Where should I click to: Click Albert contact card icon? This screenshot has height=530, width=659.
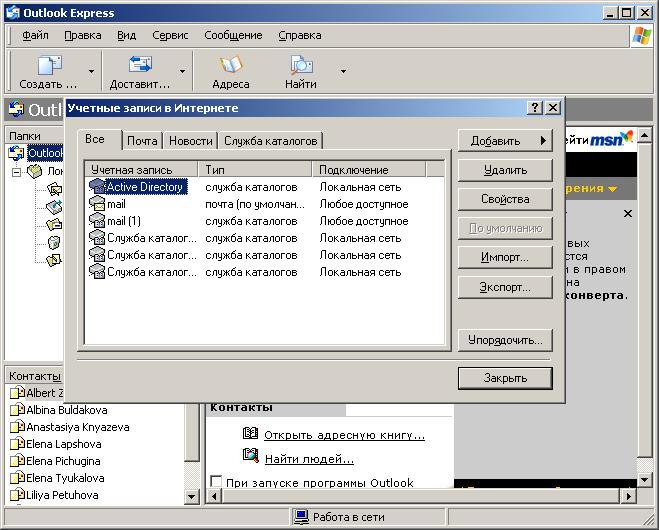(17, 393)
